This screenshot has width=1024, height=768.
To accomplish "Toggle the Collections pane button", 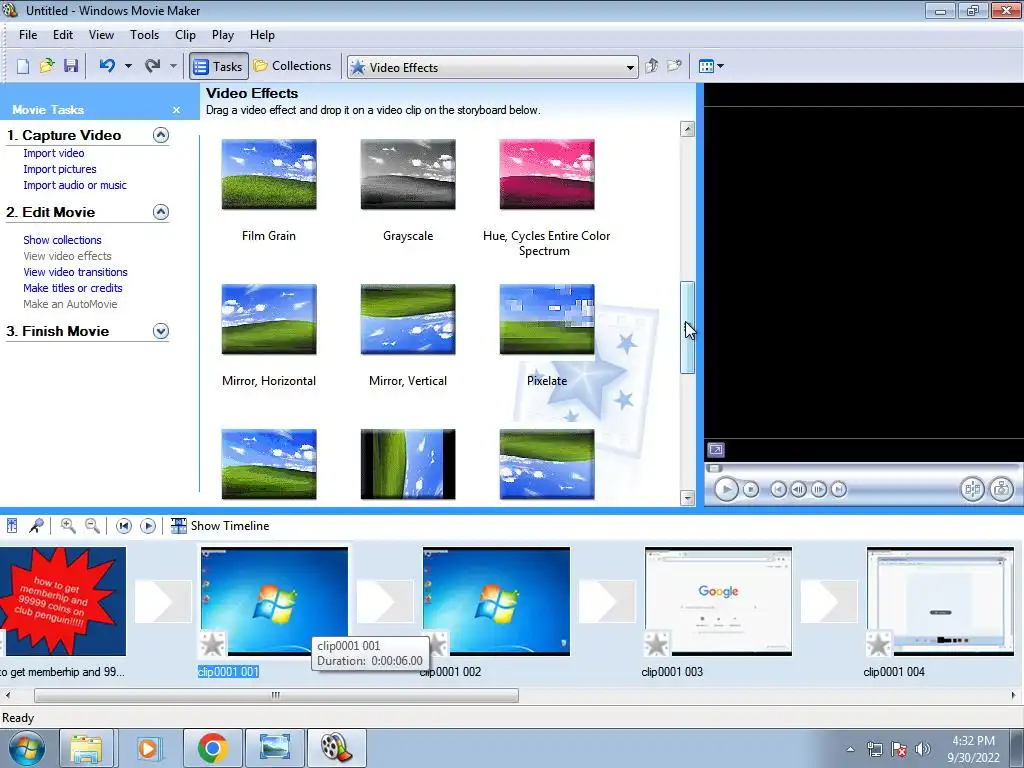I will 293,66.
